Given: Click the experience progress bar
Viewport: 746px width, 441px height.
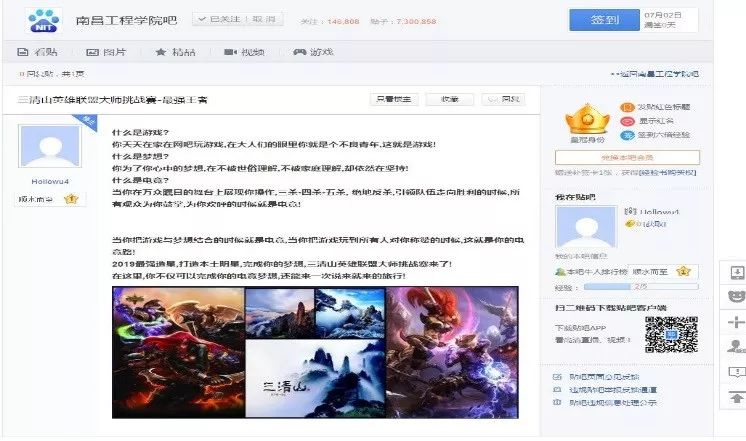Looking at the screenshot, I should point(641,286).
